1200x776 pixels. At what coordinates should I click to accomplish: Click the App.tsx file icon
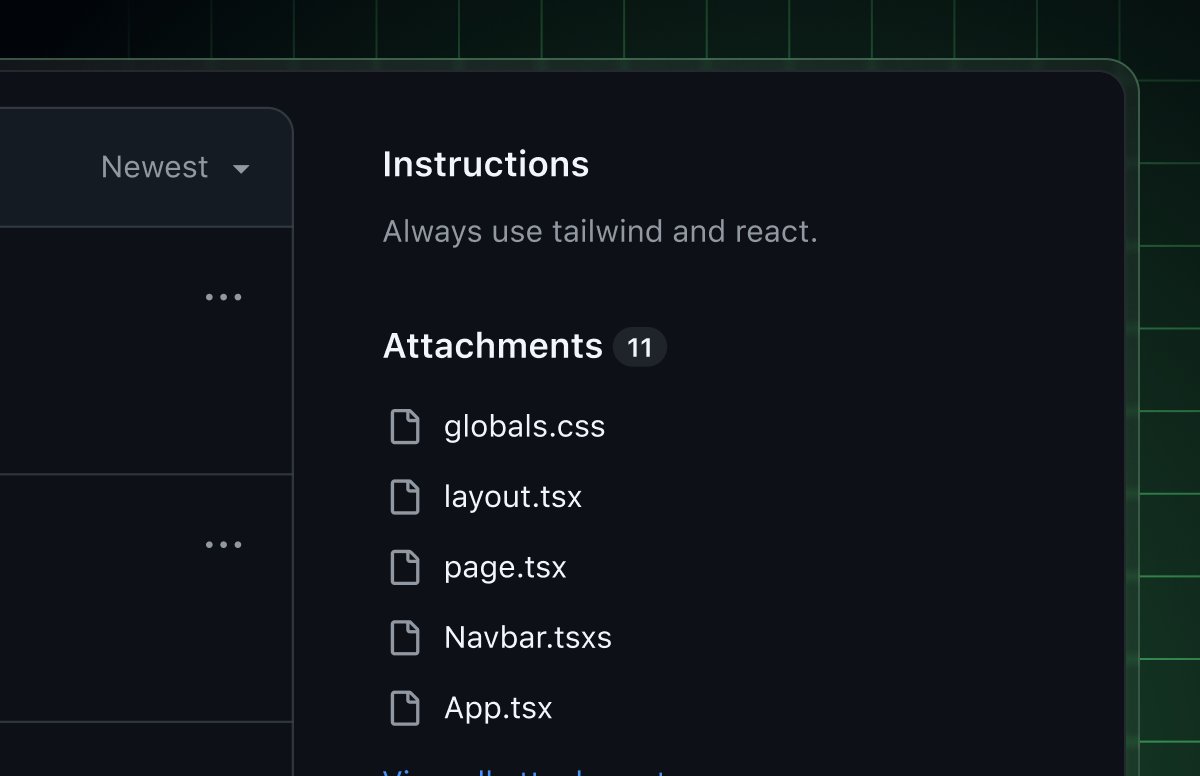tap(405, 708)
